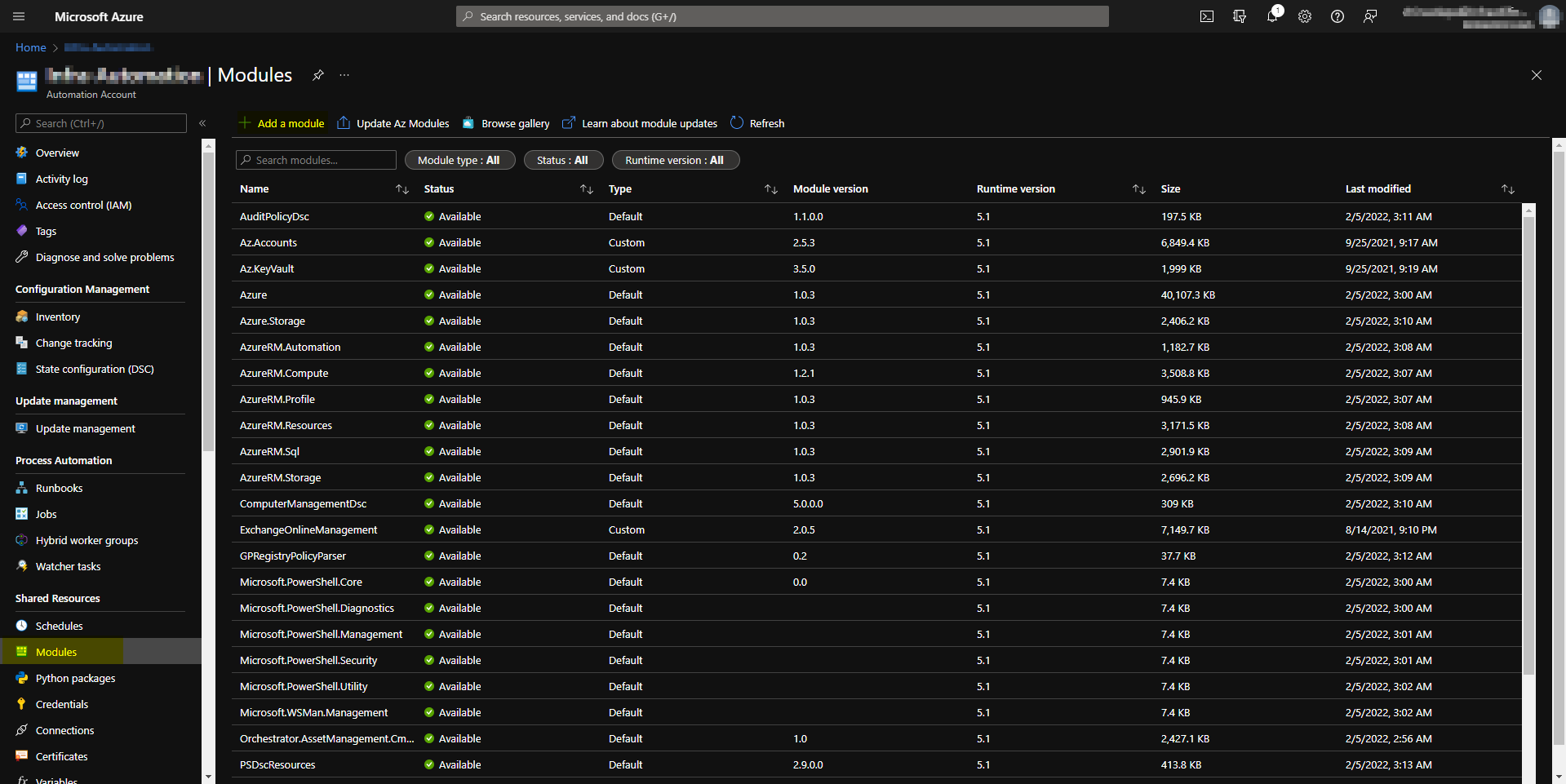Open Browse gallery
This screenshot has height=784, width=1566.
(x=506, y=123)
